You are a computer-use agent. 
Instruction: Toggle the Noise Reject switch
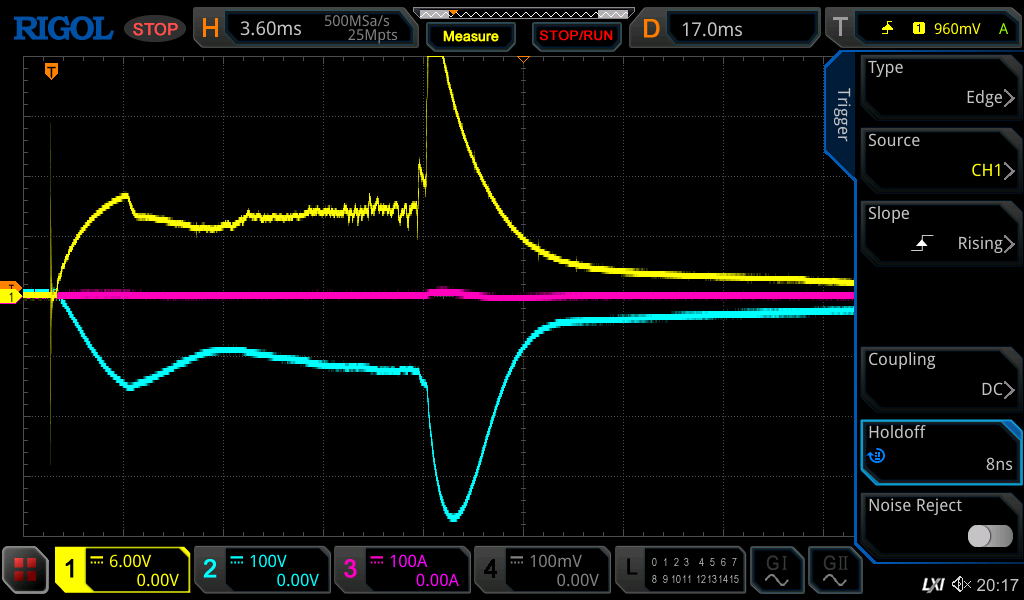989,536
